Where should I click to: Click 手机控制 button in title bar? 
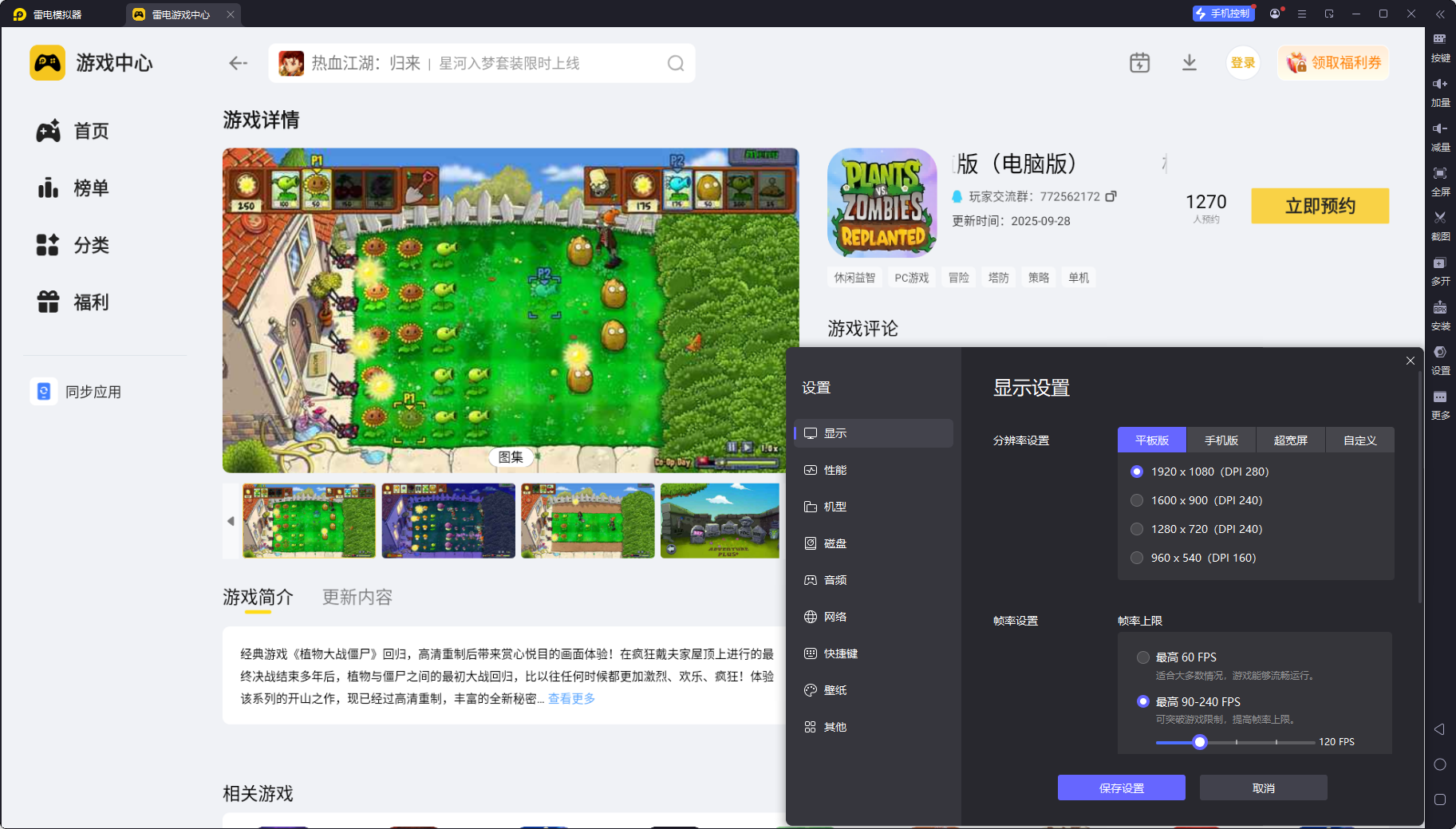pyautogui.click(x=1223, y=14)
